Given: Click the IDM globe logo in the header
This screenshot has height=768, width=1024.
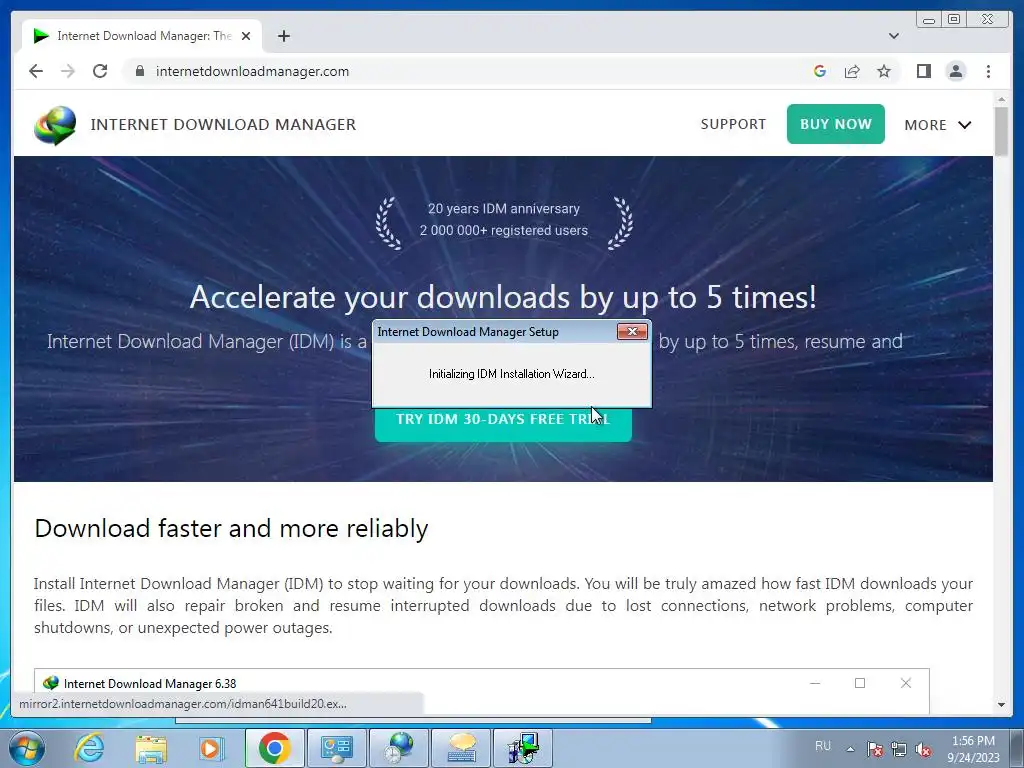Looking at the screenshot, I should tap(55, 125).
